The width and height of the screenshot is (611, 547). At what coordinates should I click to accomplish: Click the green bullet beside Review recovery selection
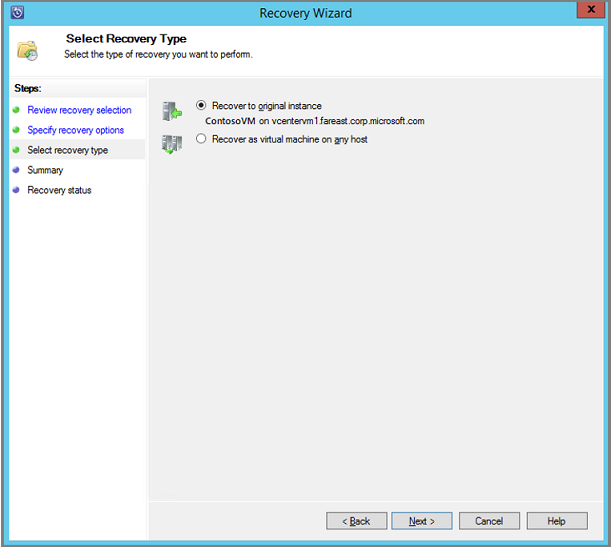click(16, 110)
